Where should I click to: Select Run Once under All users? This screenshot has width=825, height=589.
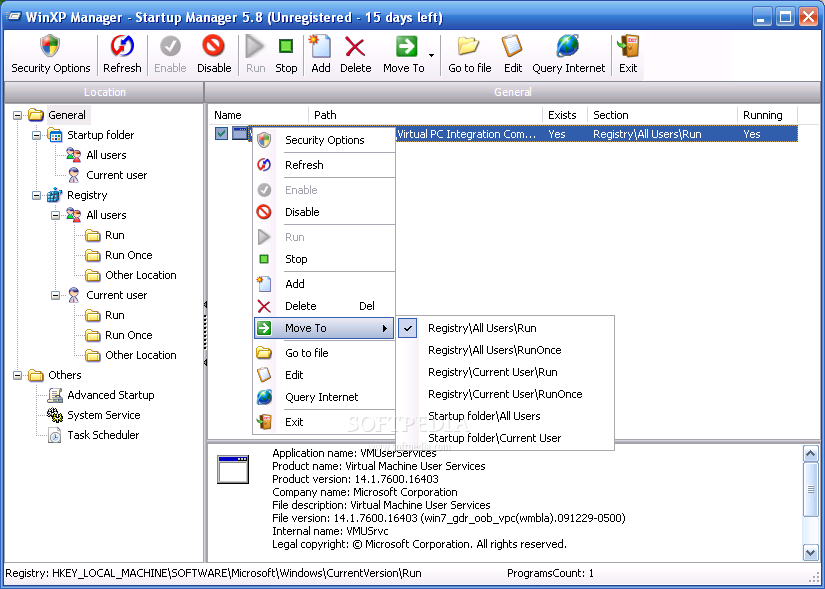(128, 255)
